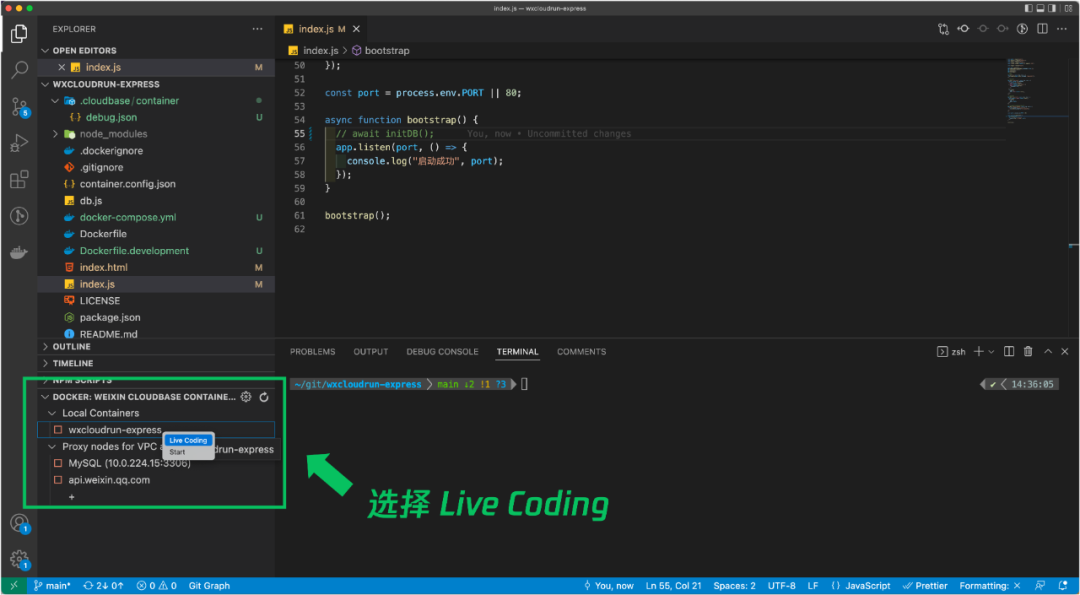Refresh the Docker Weixin Cloudbase container panel
This screenshot has width=1080, height=595.
coord(264,397)
